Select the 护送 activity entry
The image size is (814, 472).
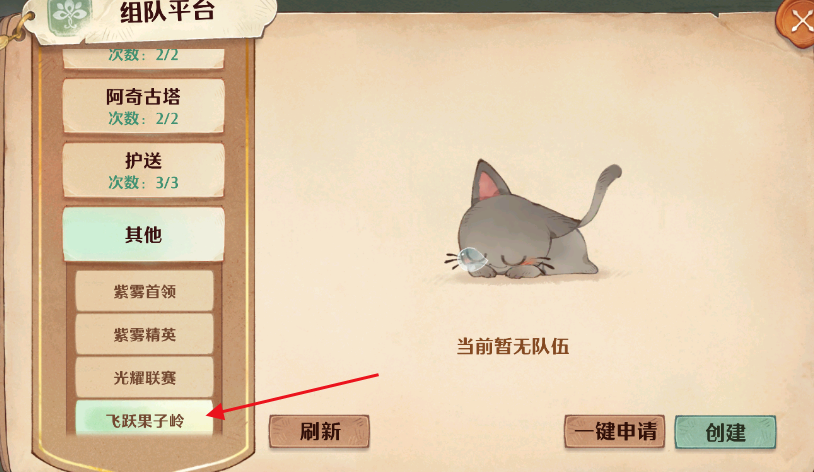click(143, 170)
